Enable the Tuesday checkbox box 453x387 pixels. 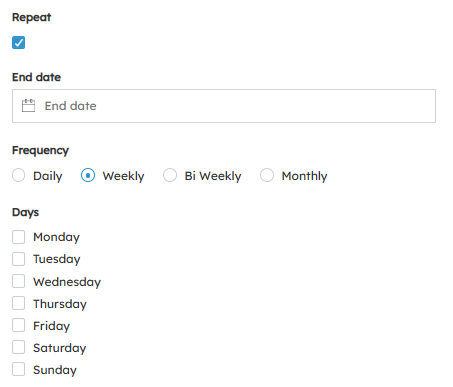pyautogui.click(x=18, y=259)
